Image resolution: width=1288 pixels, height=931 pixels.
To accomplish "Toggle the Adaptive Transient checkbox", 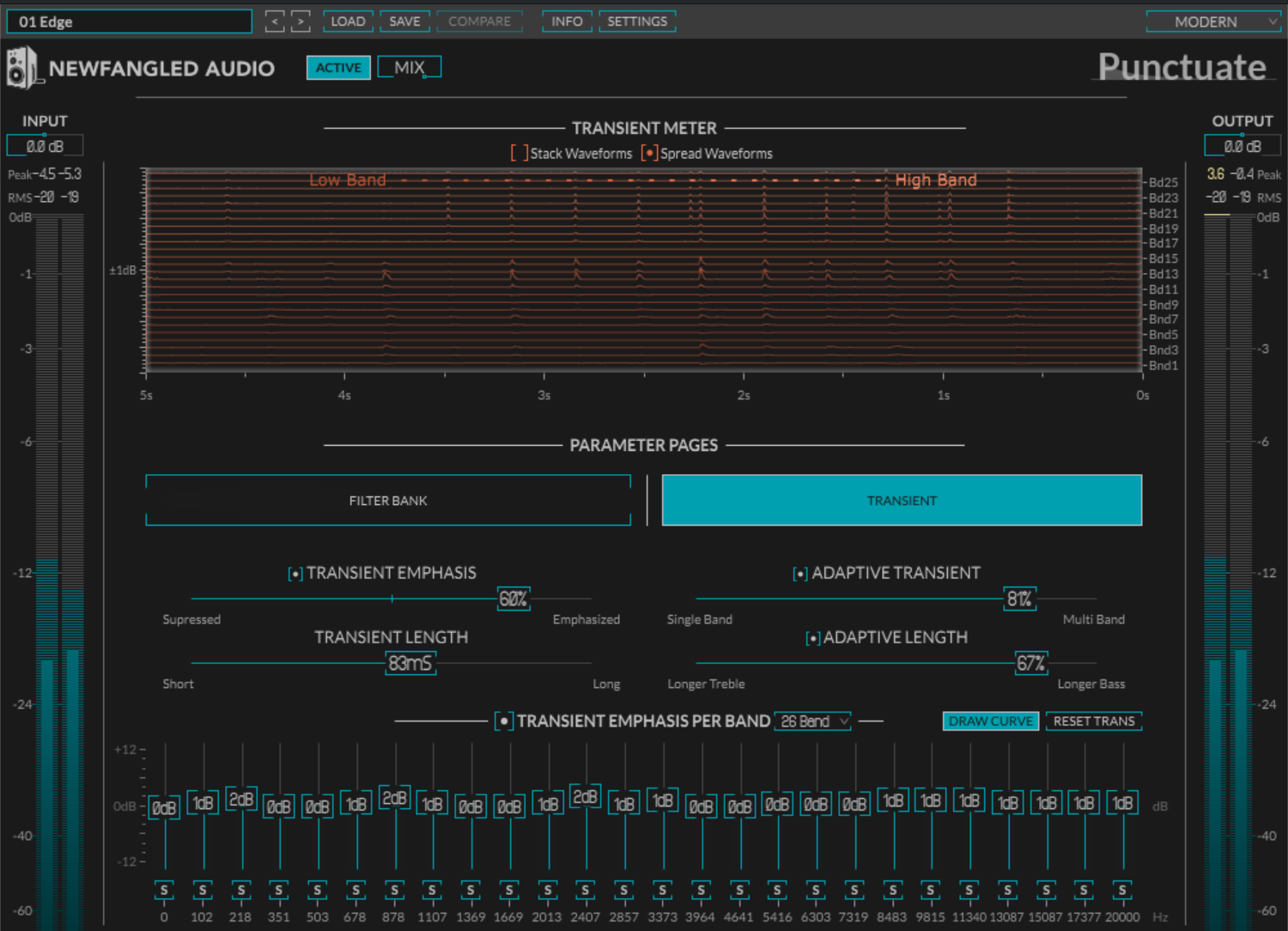I will (800, 574).
